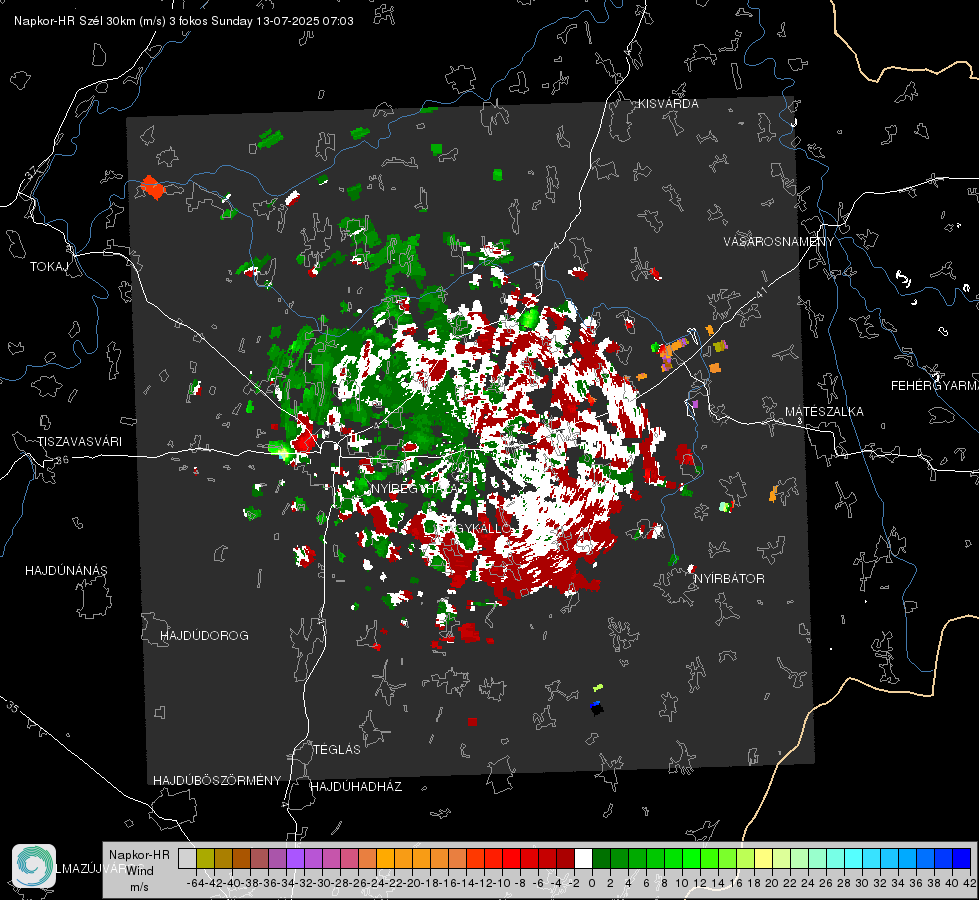
Task: Click the NAGYKÁLLÓ label over the red echoes
Action: [x=472, y=529]
